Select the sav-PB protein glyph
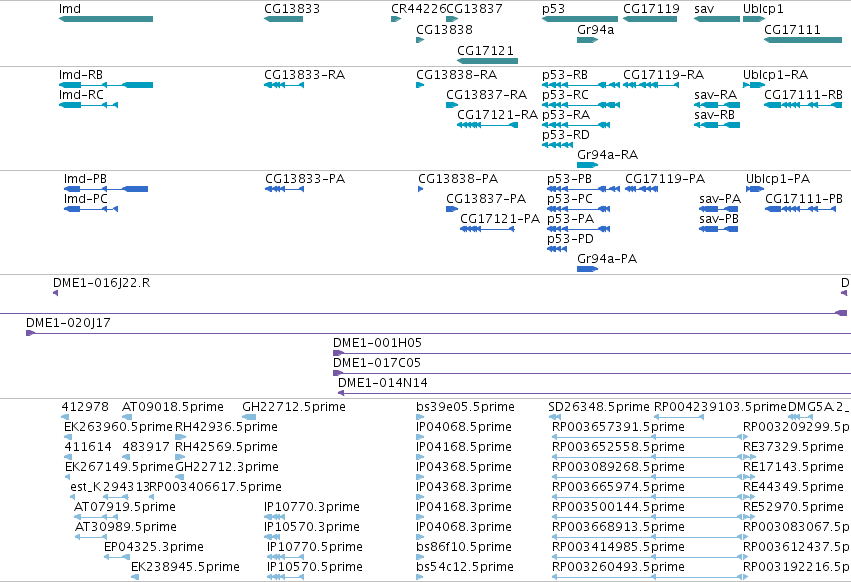 click(719, 229)
